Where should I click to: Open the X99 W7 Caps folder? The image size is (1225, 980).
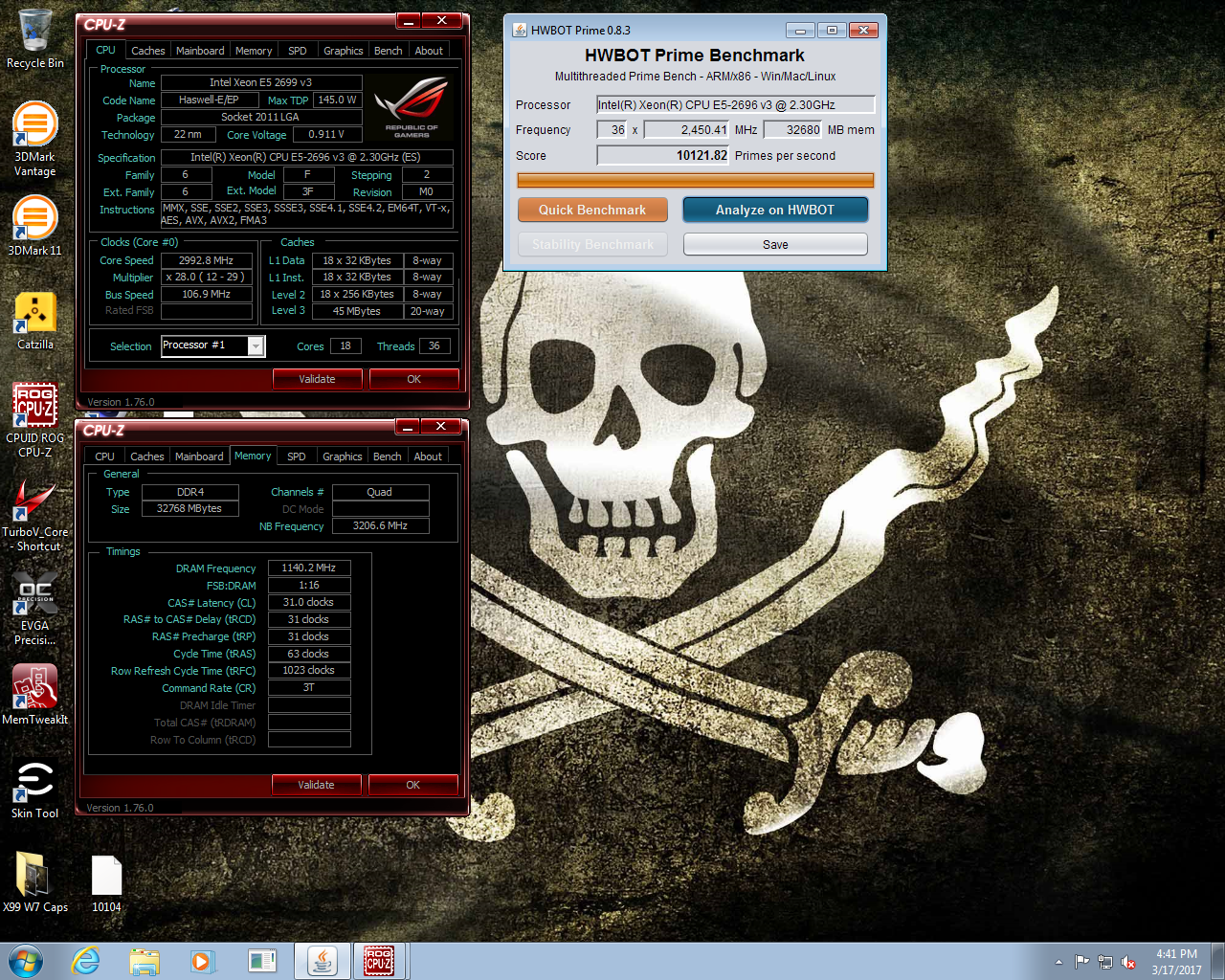[35, 882]
